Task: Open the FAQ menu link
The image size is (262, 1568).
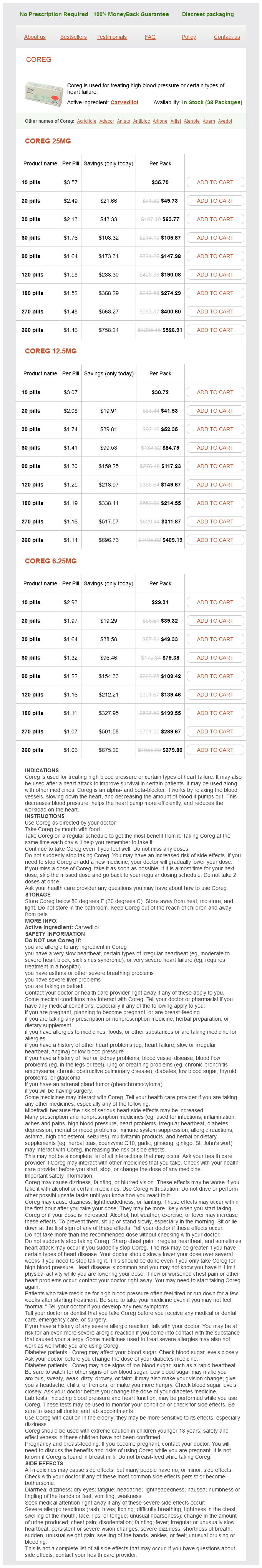Action: (x=149, y=37)
